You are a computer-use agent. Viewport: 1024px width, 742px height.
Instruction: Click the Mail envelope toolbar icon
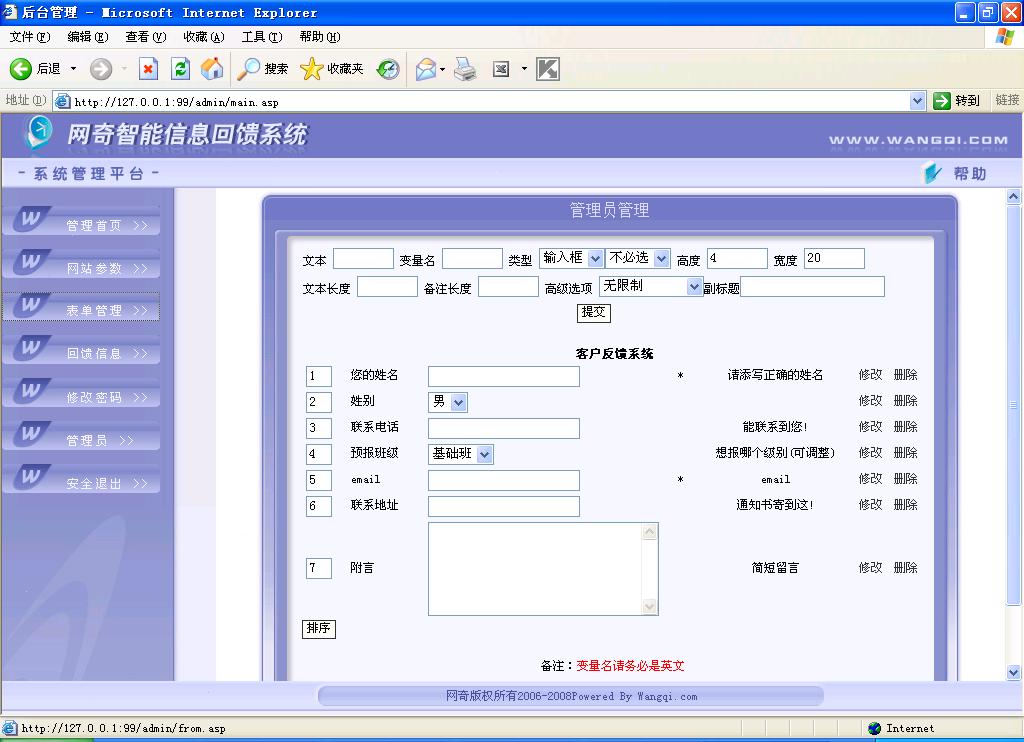[x=425, y=69]
